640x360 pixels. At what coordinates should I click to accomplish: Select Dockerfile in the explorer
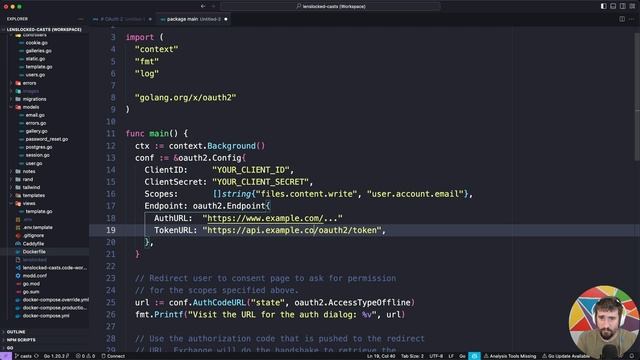[34, 252]
